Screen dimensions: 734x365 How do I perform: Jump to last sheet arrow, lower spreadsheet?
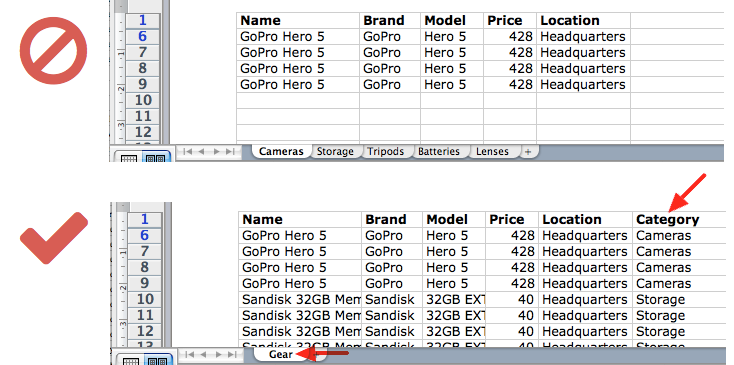click(x=232, y=354)
